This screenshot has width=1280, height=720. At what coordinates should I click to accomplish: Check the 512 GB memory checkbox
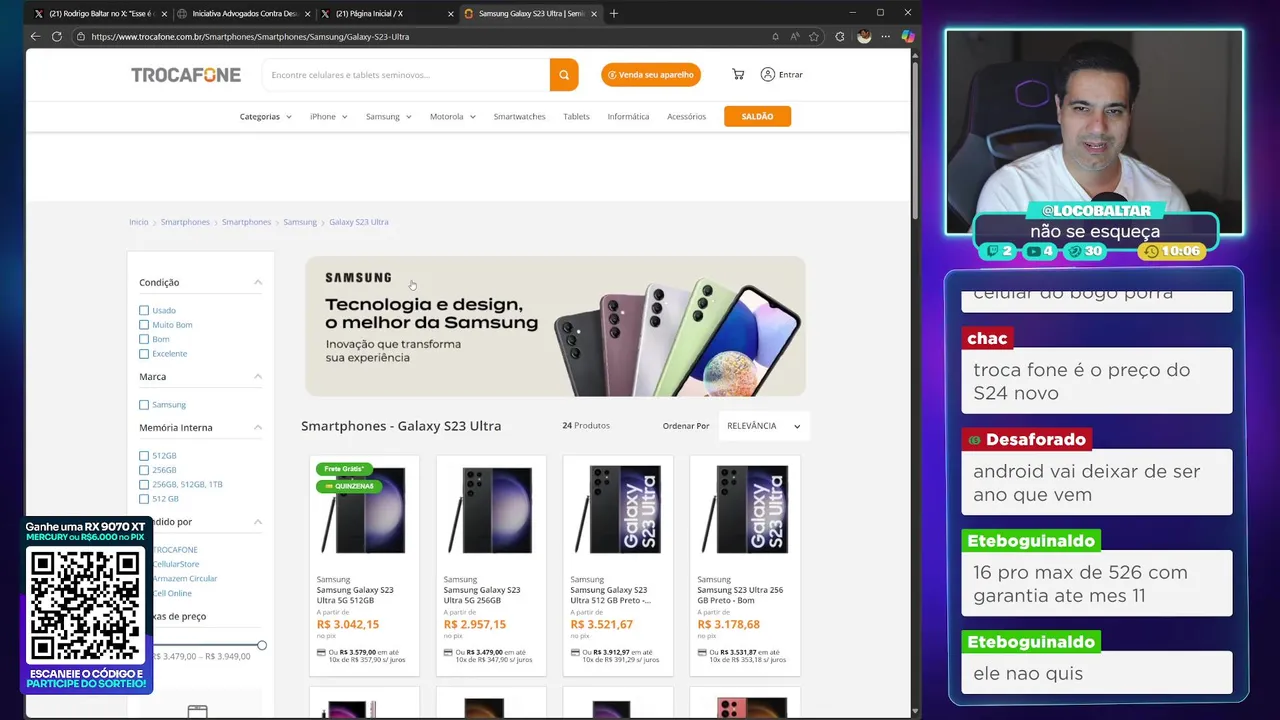pos(144,499)
